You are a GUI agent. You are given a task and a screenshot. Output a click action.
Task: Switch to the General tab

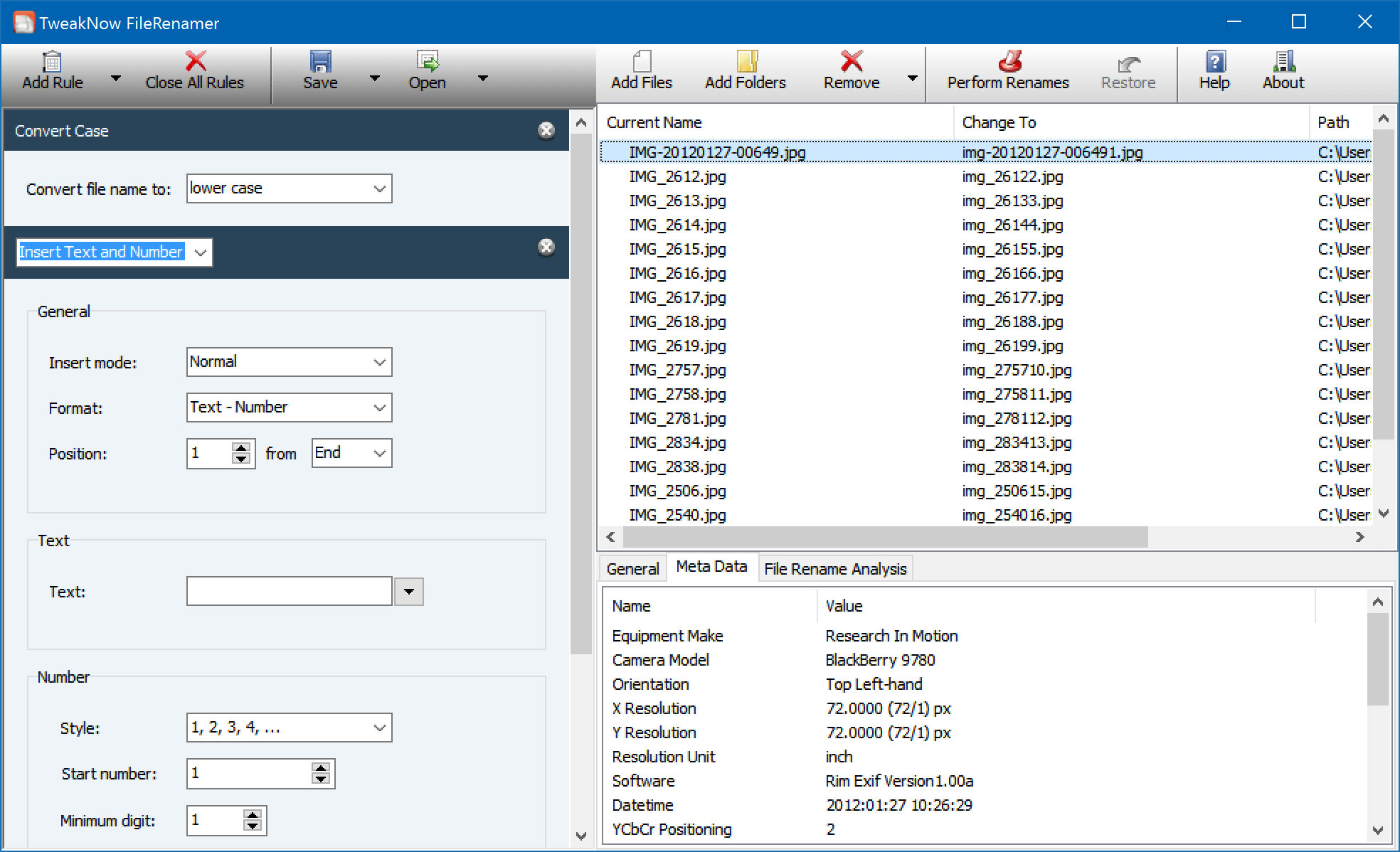click(633, 569)
